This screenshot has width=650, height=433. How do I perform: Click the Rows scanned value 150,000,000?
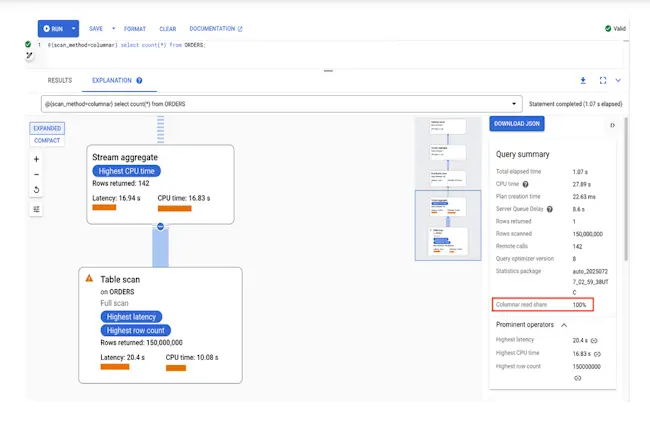[587, 234]
